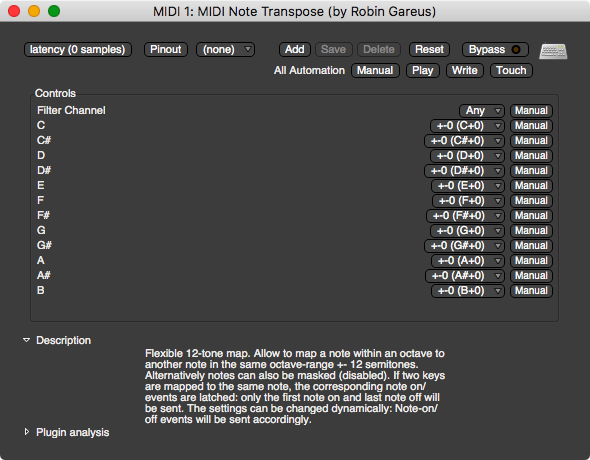Set All Automation to Write
This screenshot has width=590, height=460.
465,71
